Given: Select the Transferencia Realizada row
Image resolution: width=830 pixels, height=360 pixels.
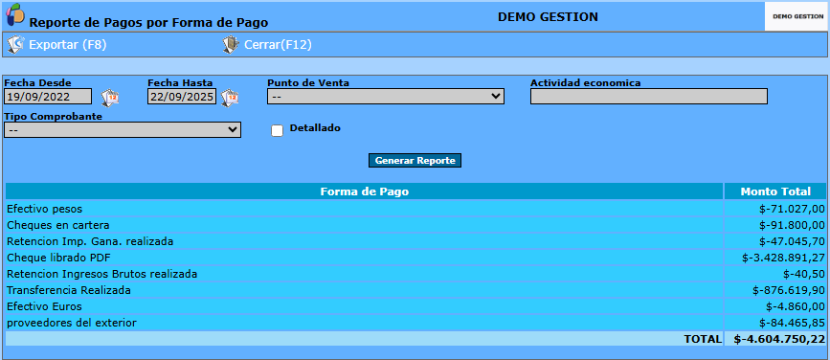Looking at the screenshot, I should [x=416, y=290].
